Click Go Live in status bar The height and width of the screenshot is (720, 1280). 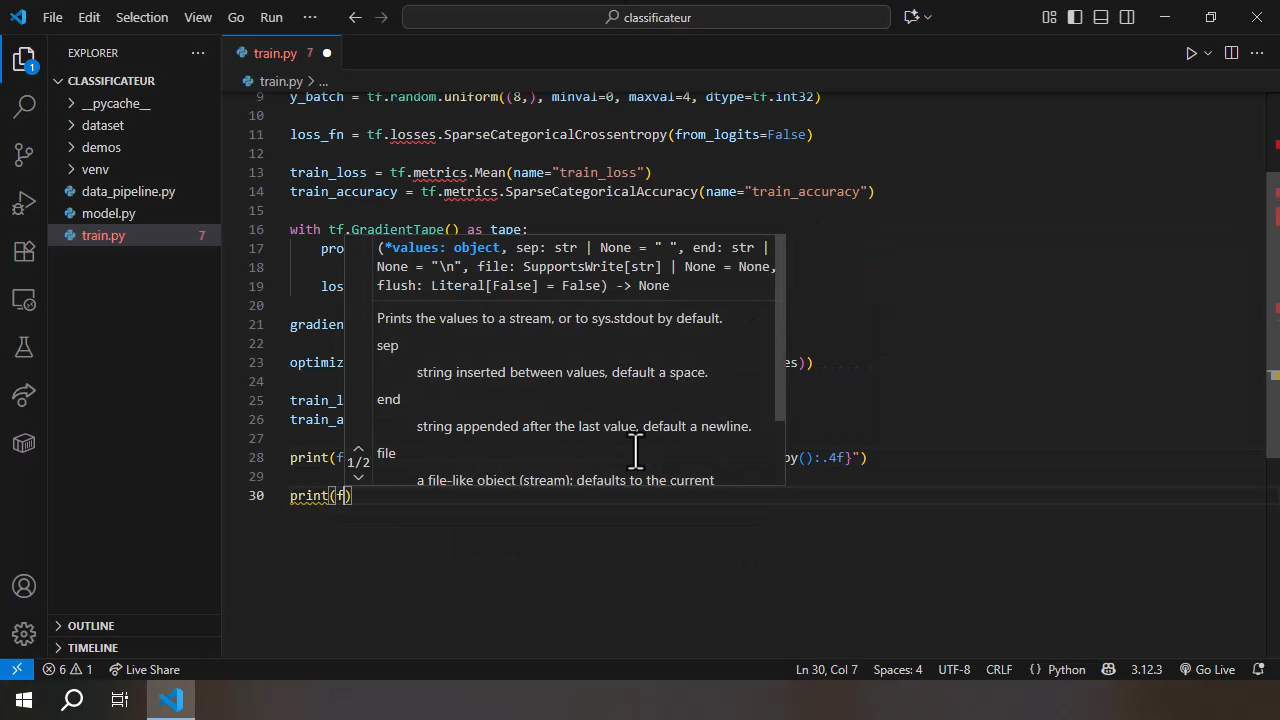point(1207,670)
